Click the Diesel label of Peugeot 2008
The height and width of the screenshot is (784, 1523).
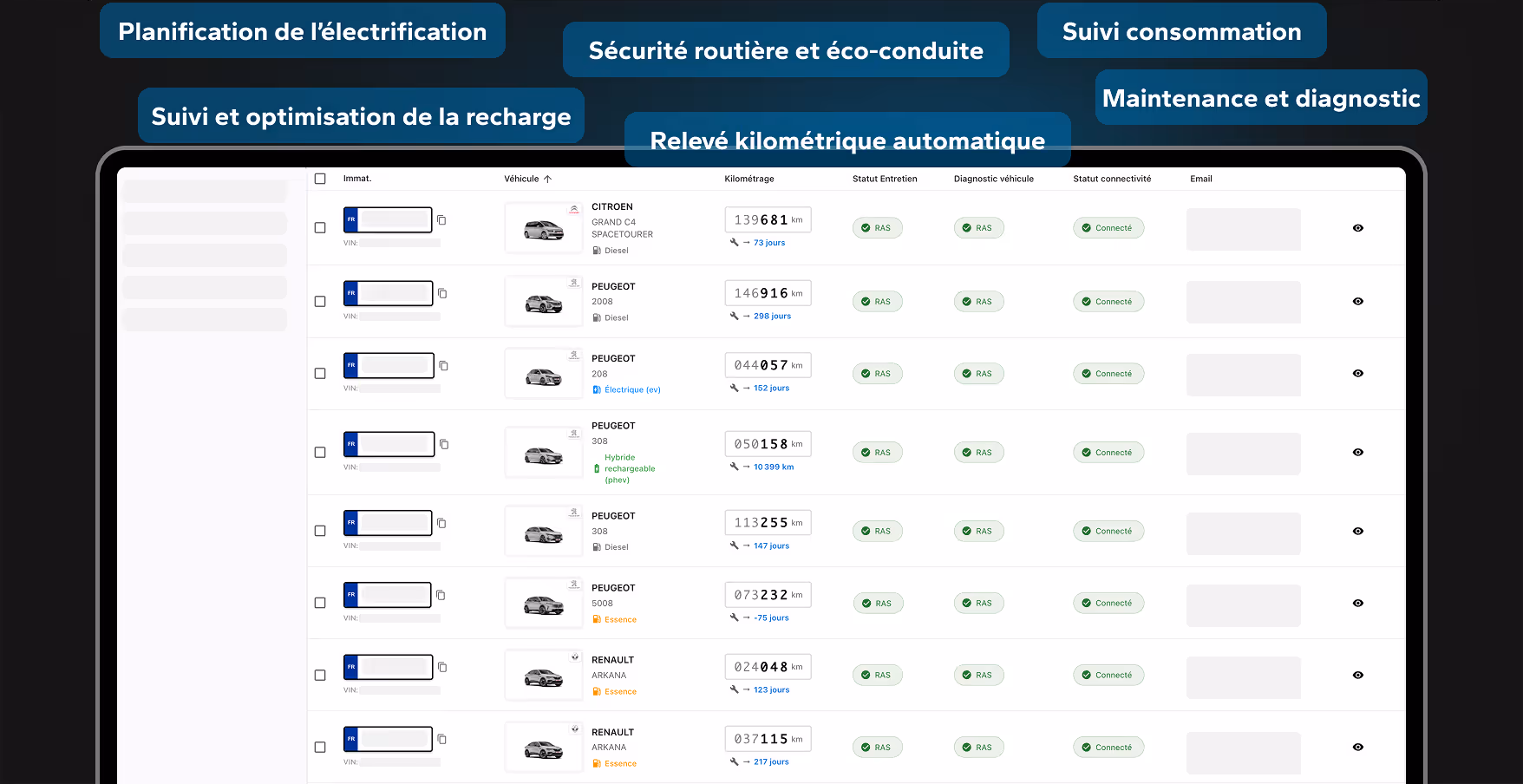[x=617, y=318]
